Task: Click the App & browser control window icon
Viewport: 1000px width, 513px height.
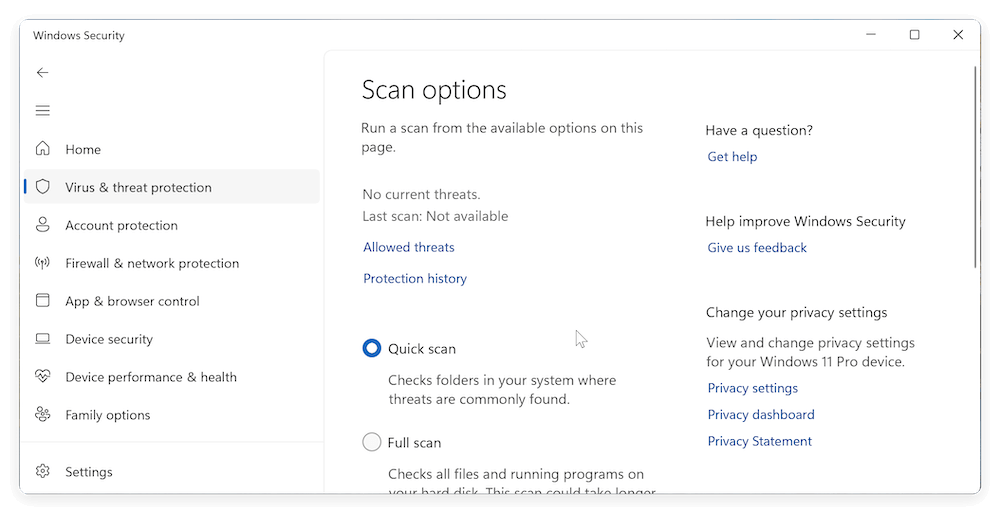Action: point(42,301)
